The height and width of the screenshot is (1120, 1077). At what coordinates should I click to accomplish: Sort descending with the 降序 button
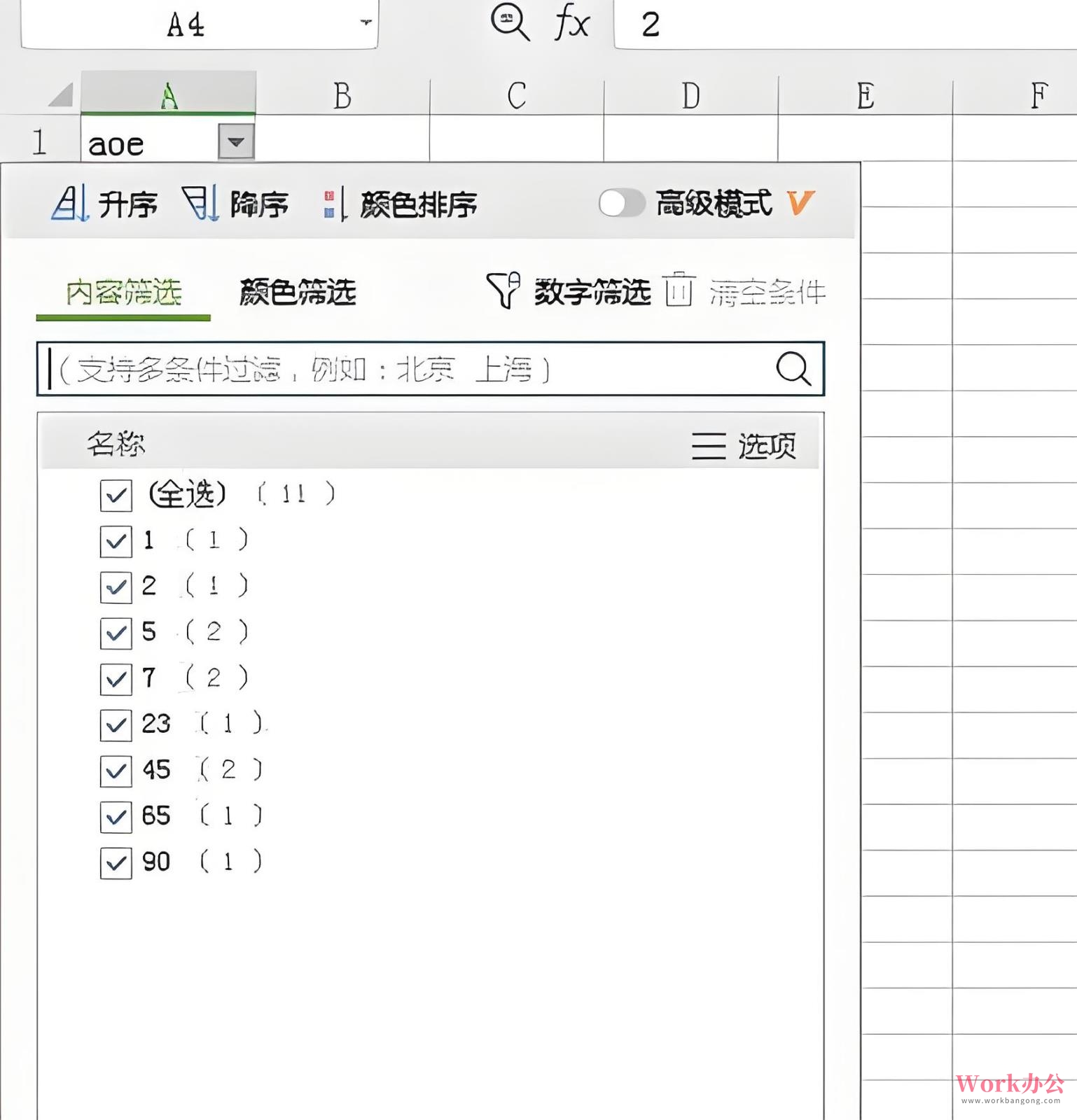point(235,204)
